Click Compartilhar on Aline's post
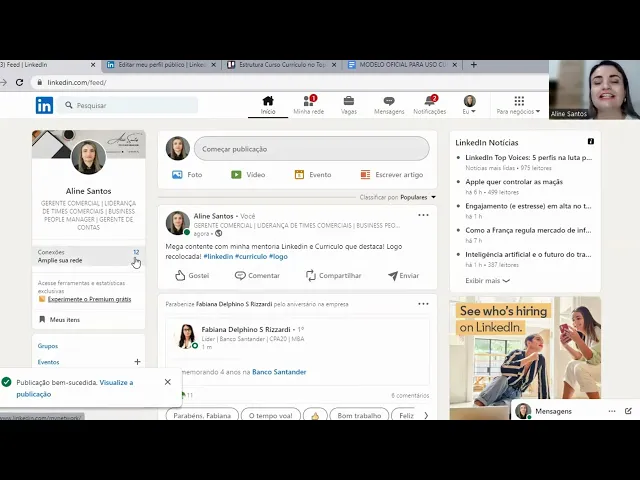This screenshot has height=480, width=640. click(333, 276)
